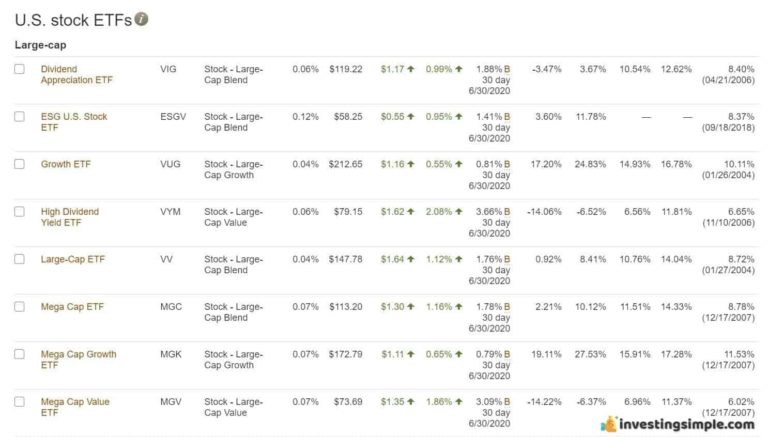This screenshot has width=768, height=437.
Task: Click the ESGV ticker symbol
Action: 173,117
